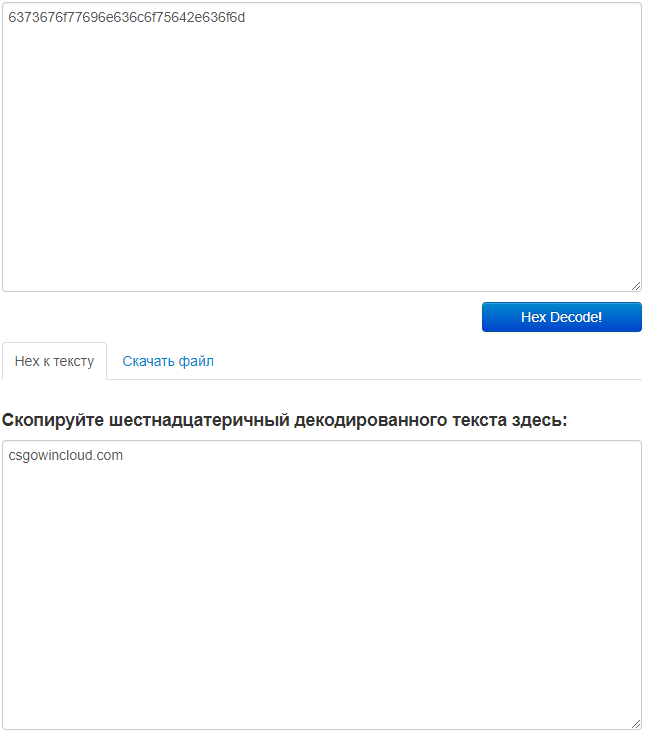Click blank space left of Hex Decode! button
The height and width of the screenshot is (730, 645).
(240, 317)
